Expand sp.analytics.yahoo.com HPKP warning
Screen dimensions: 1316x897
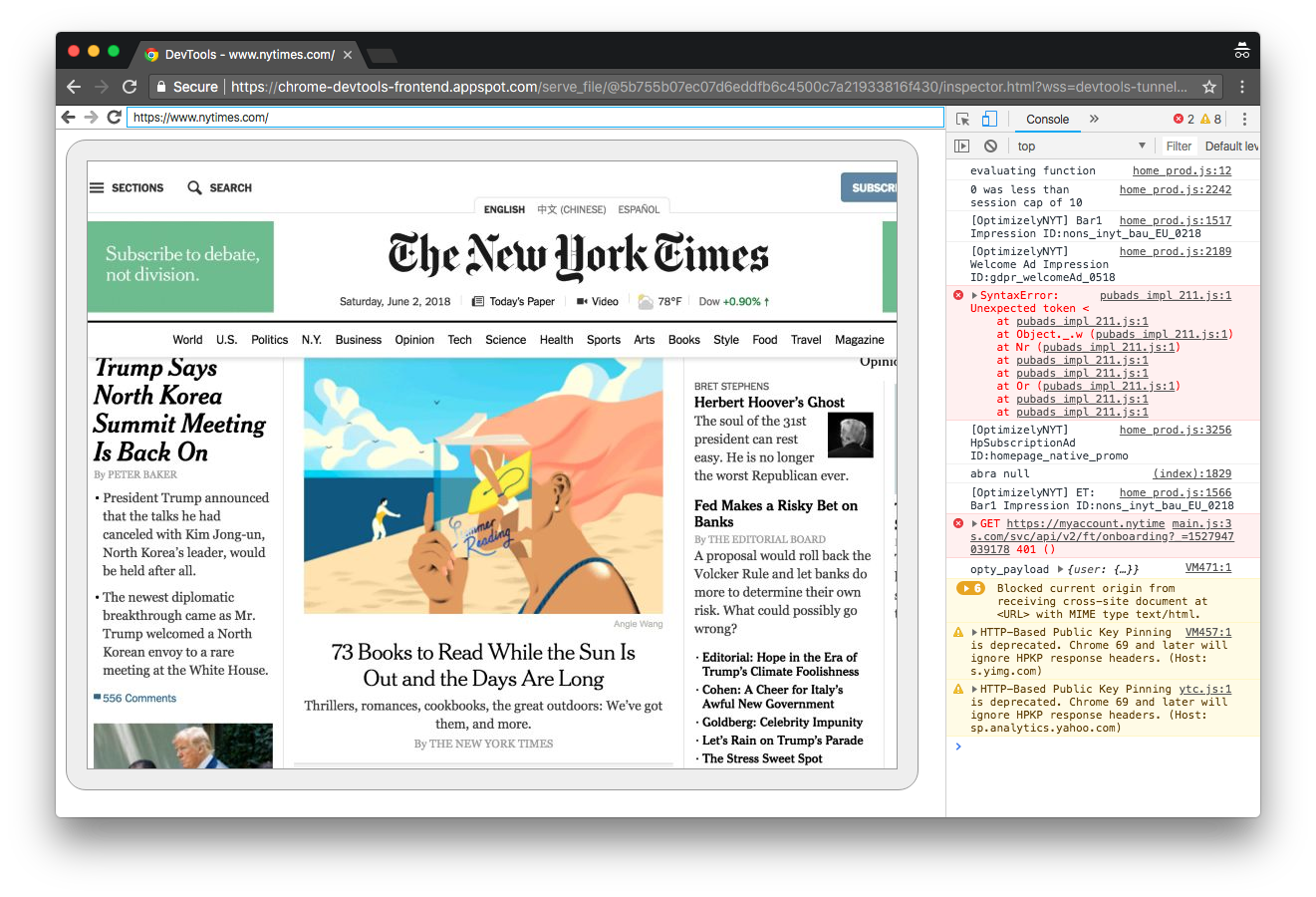(975, 689)
